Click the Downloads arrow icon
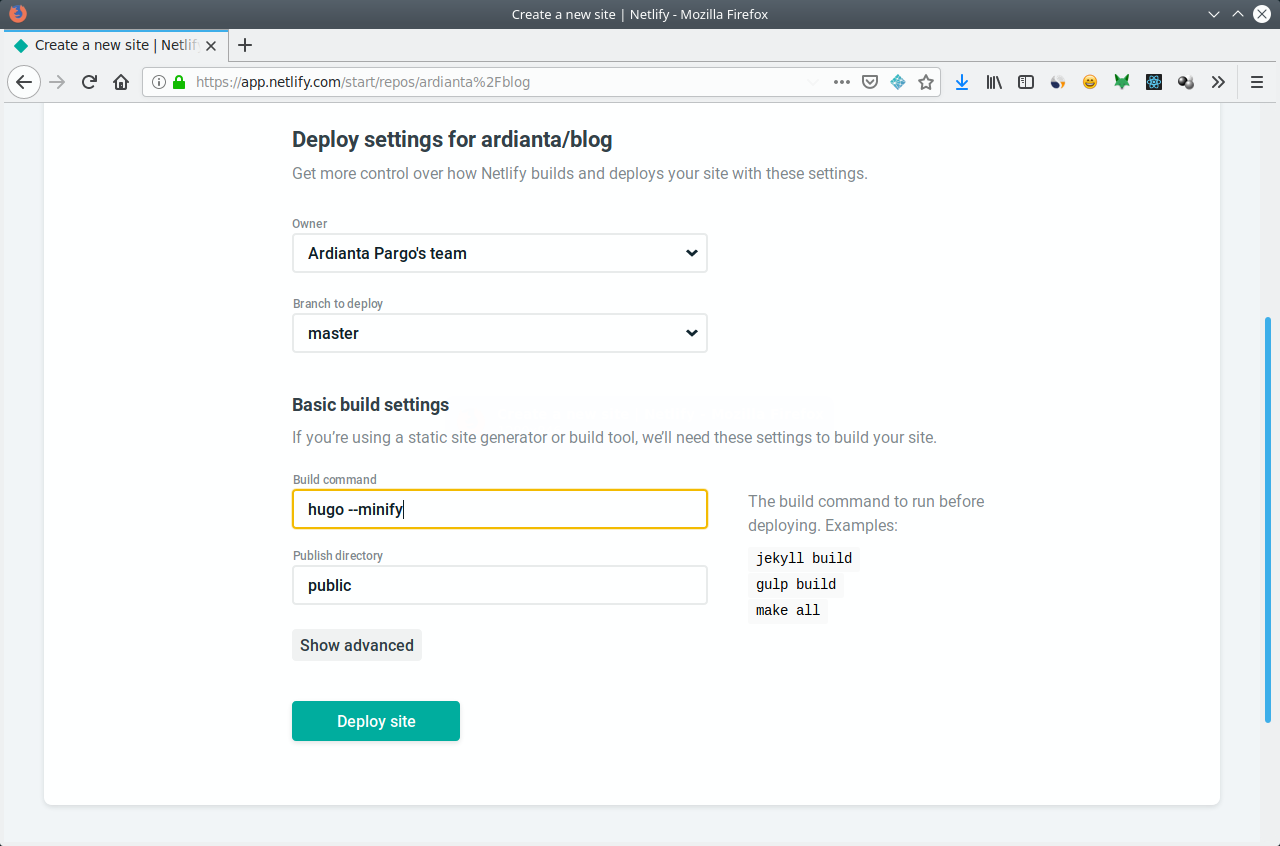1280x846 pixels. [x=962, y=82]
